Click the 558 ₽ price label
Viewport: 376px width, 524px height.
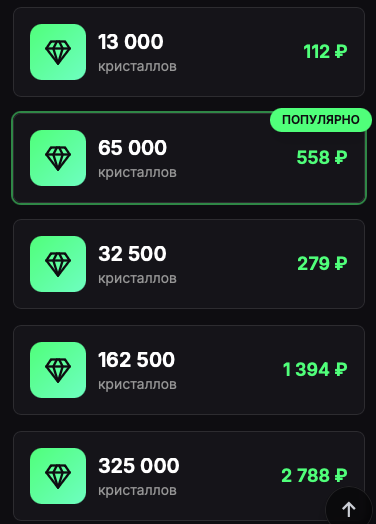click(x=322, y=157)
